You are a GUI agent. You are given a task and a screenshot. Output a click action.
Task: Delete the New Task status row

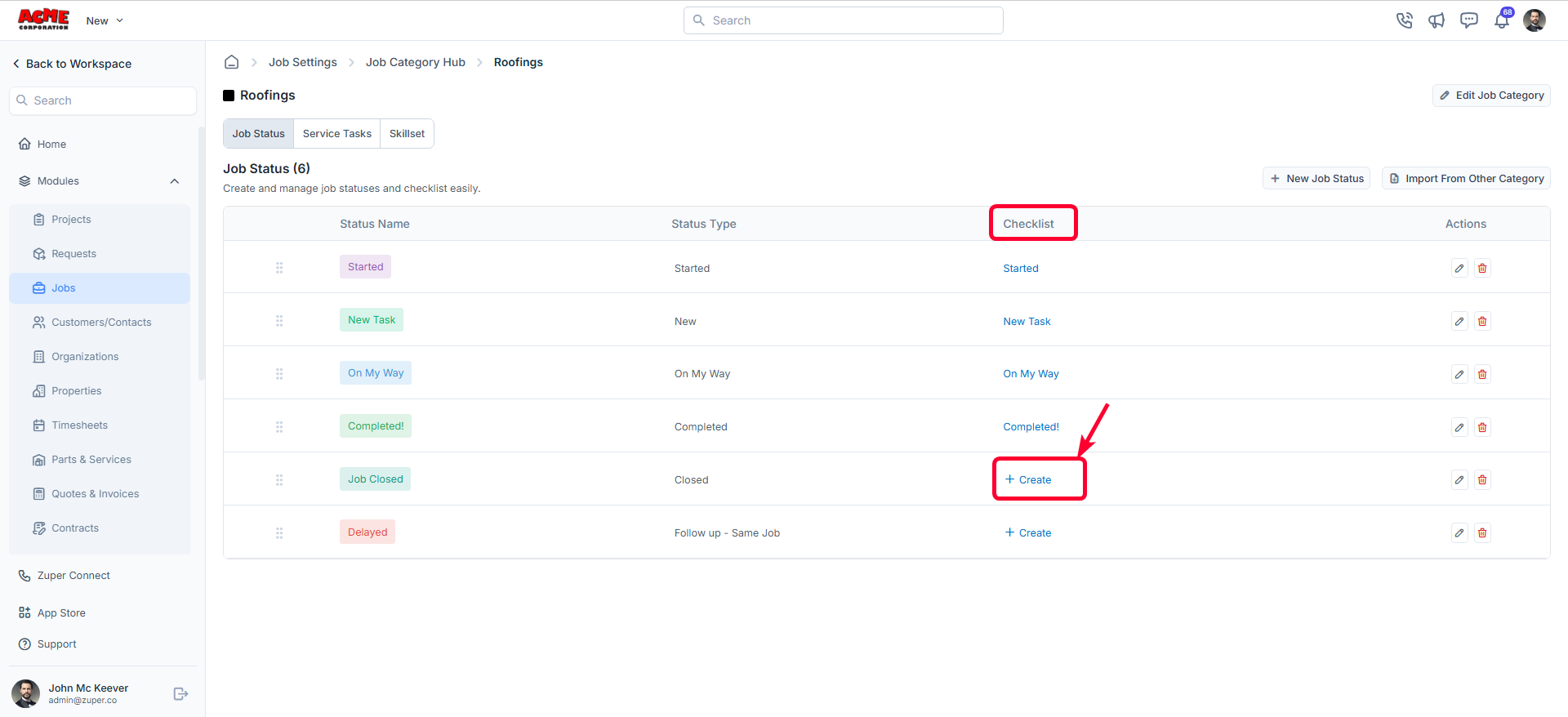click(x=1482, y=321)
